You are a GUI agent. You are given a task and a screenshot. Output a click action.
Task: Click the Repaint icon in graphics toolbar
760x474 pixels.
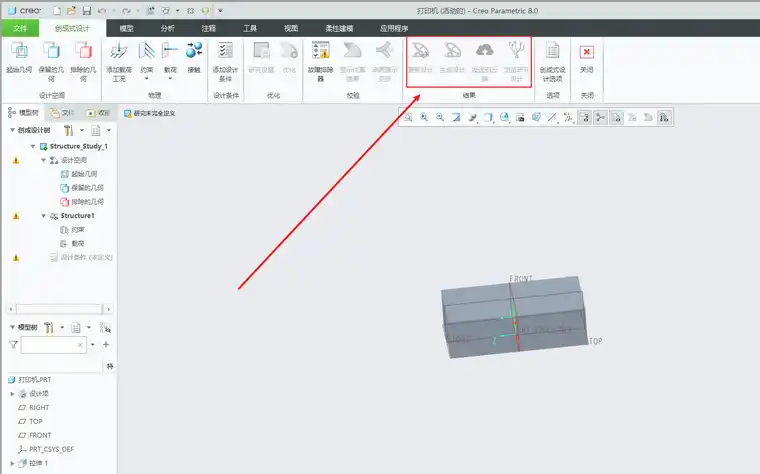pos(456,117)
